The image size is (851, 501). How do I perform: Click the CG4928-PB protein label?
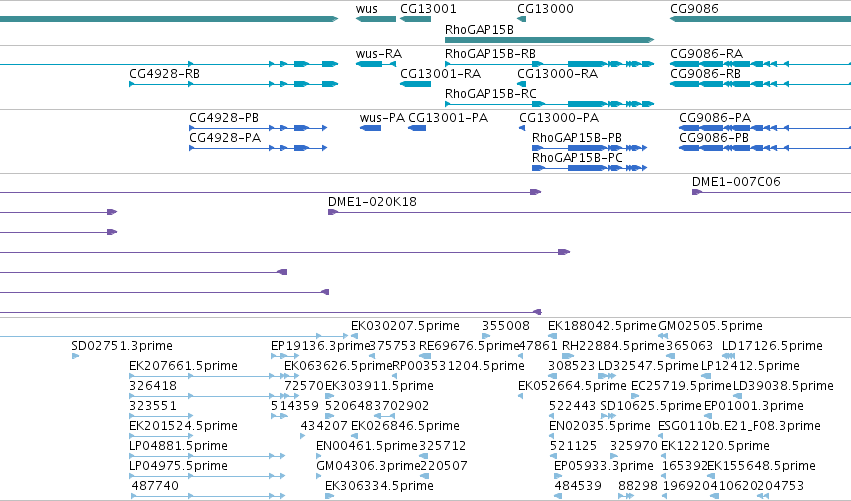click(224, 118)
